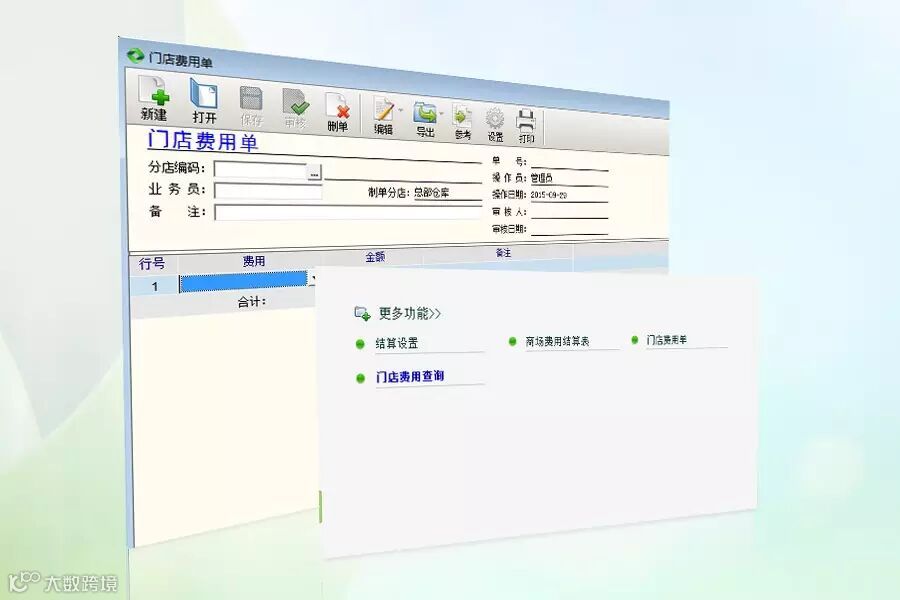Screen dimensions: 900x600
Task: Click the 操作日期 value 2015-09-29
Action: coord(549,195)
